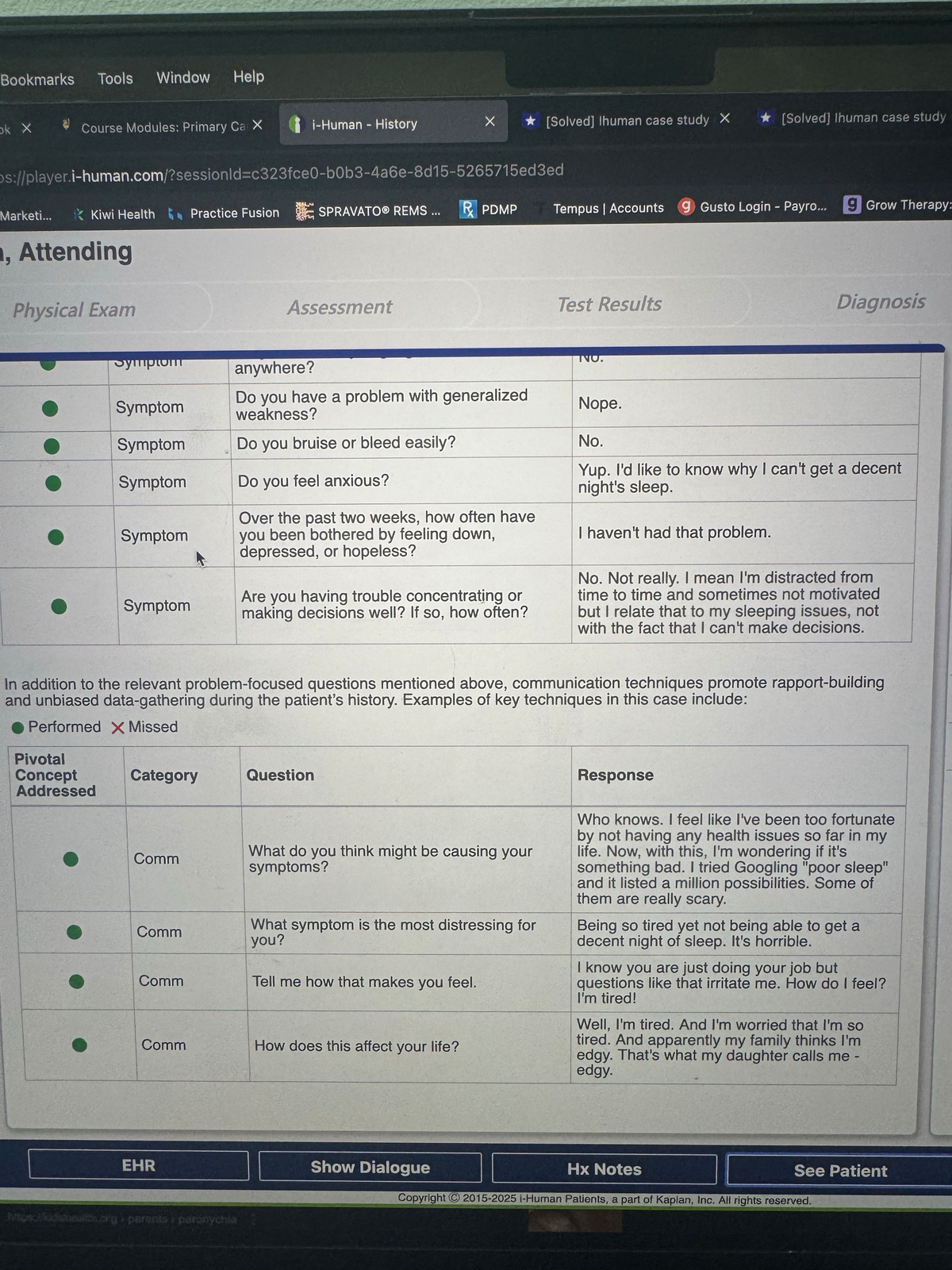Close the i-Human History tab
Image resolution: width=952 pixels, height=1270 pixels.
click(x=489, y=121)
